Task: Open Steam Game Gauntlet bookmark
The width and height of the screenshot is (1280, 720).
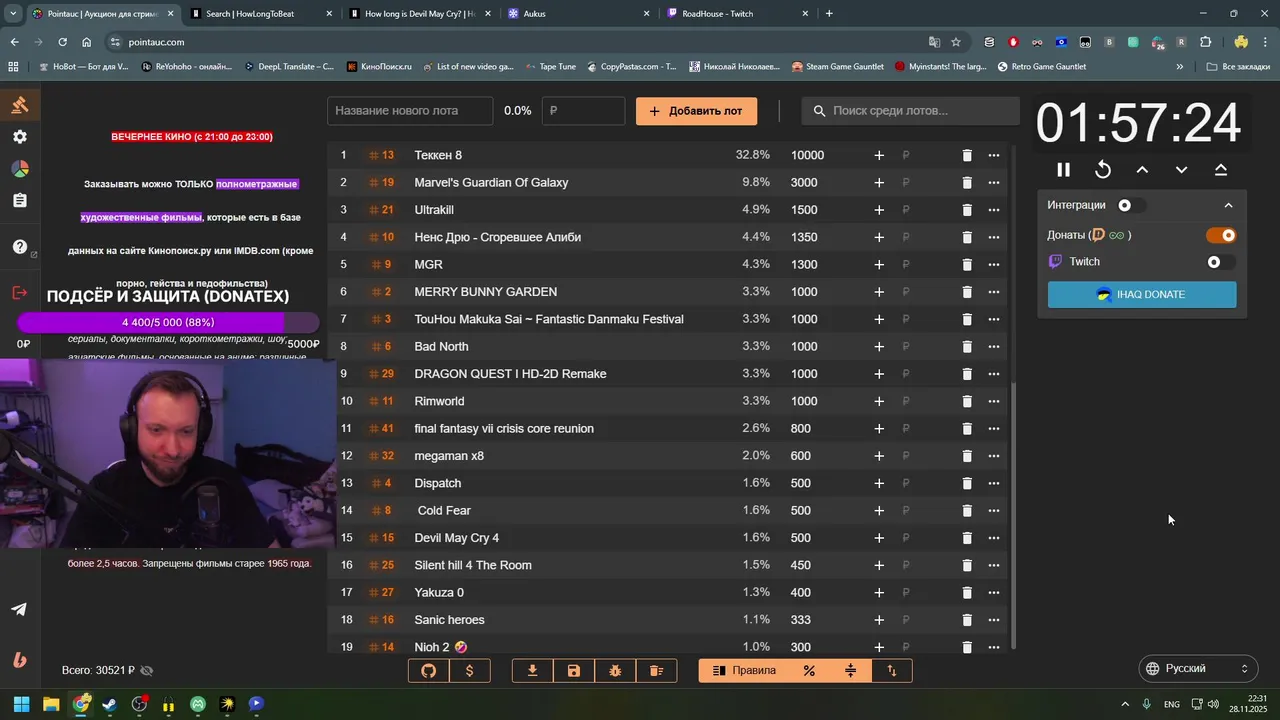Action: [837, 67]
